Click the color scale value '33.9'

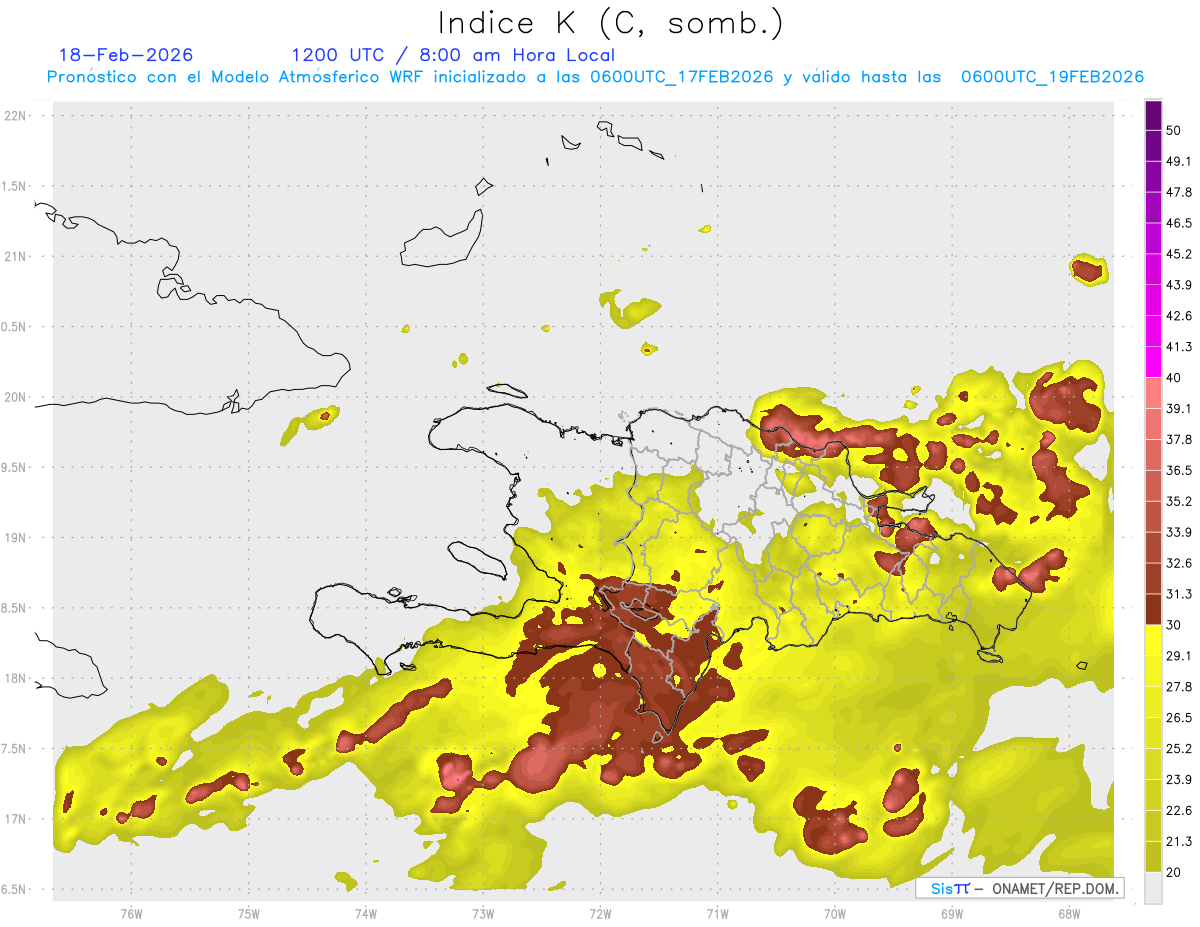(x=1178, y=532)
